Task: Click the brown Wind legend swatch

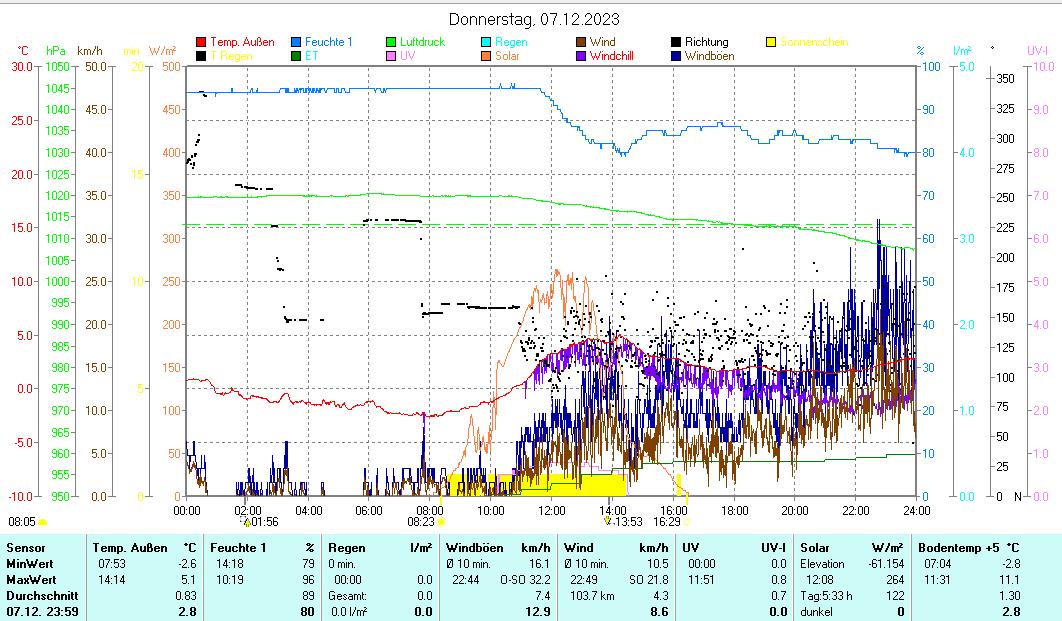Action: point(581,43)
